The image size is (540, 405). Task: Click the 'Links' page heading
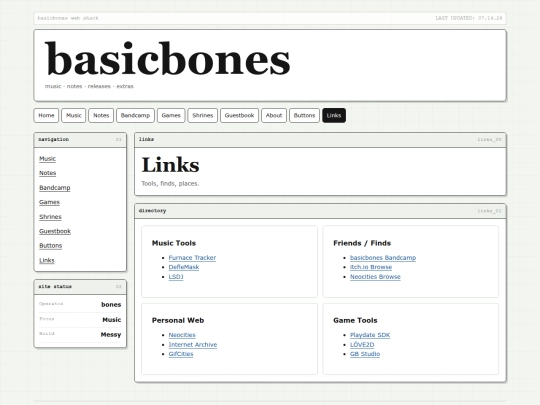tap(170, 165)
